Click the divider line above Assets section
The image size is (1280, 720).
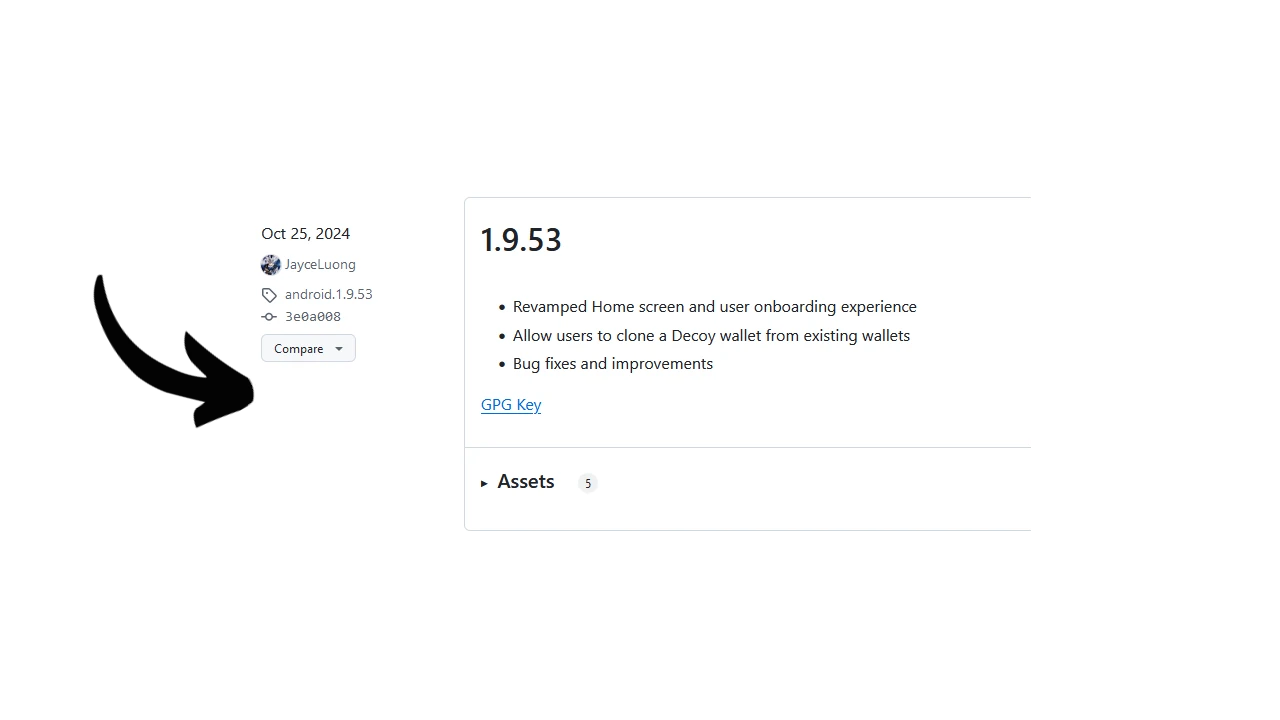[748, 448]
